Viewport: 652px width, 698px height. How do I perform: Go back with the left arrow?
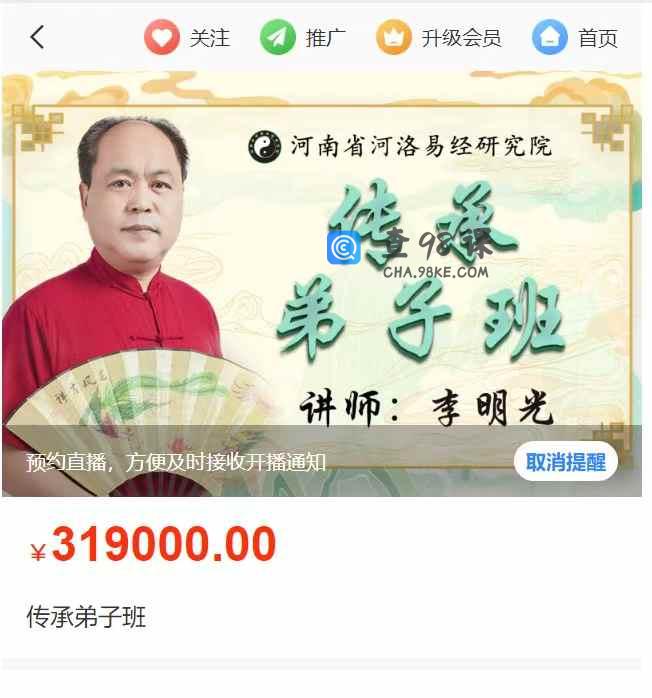37,37
